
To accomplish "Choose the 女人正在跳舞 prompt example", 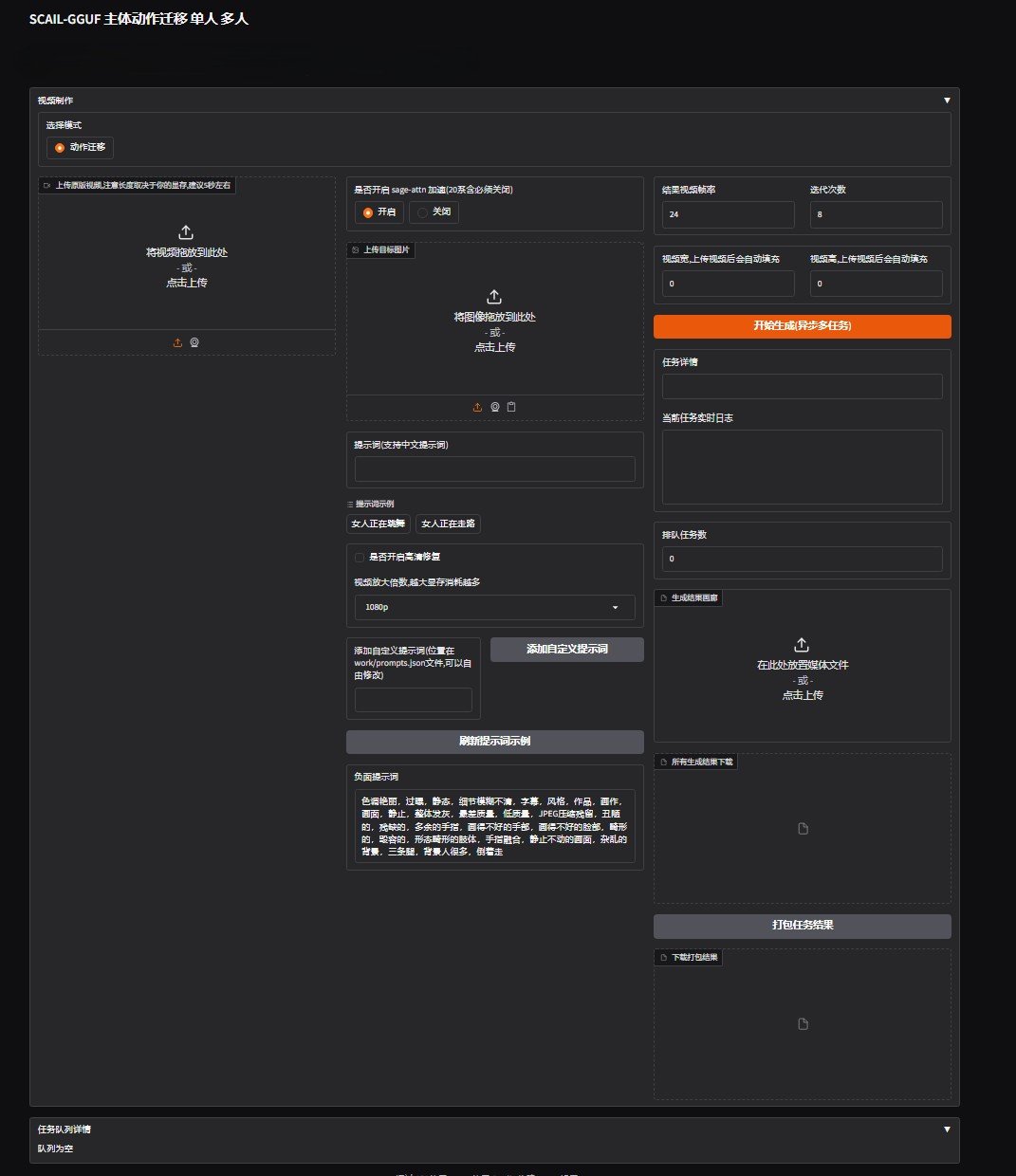I will click(378, 524).
